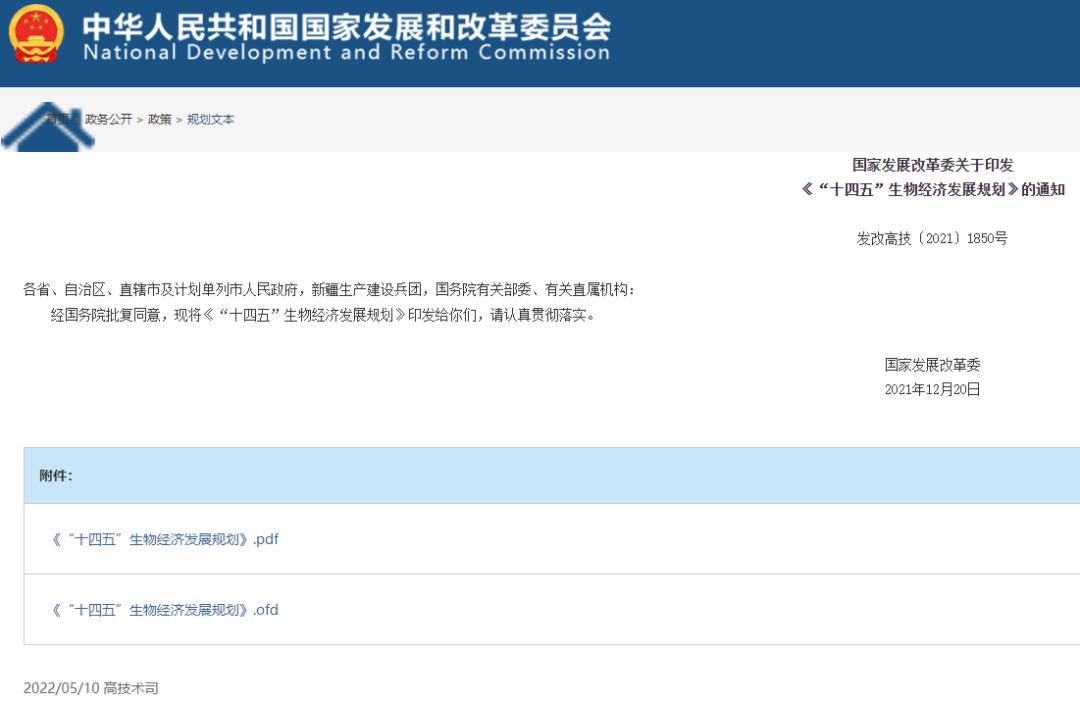Click the addressee line starting 各省、自治区

329,289
